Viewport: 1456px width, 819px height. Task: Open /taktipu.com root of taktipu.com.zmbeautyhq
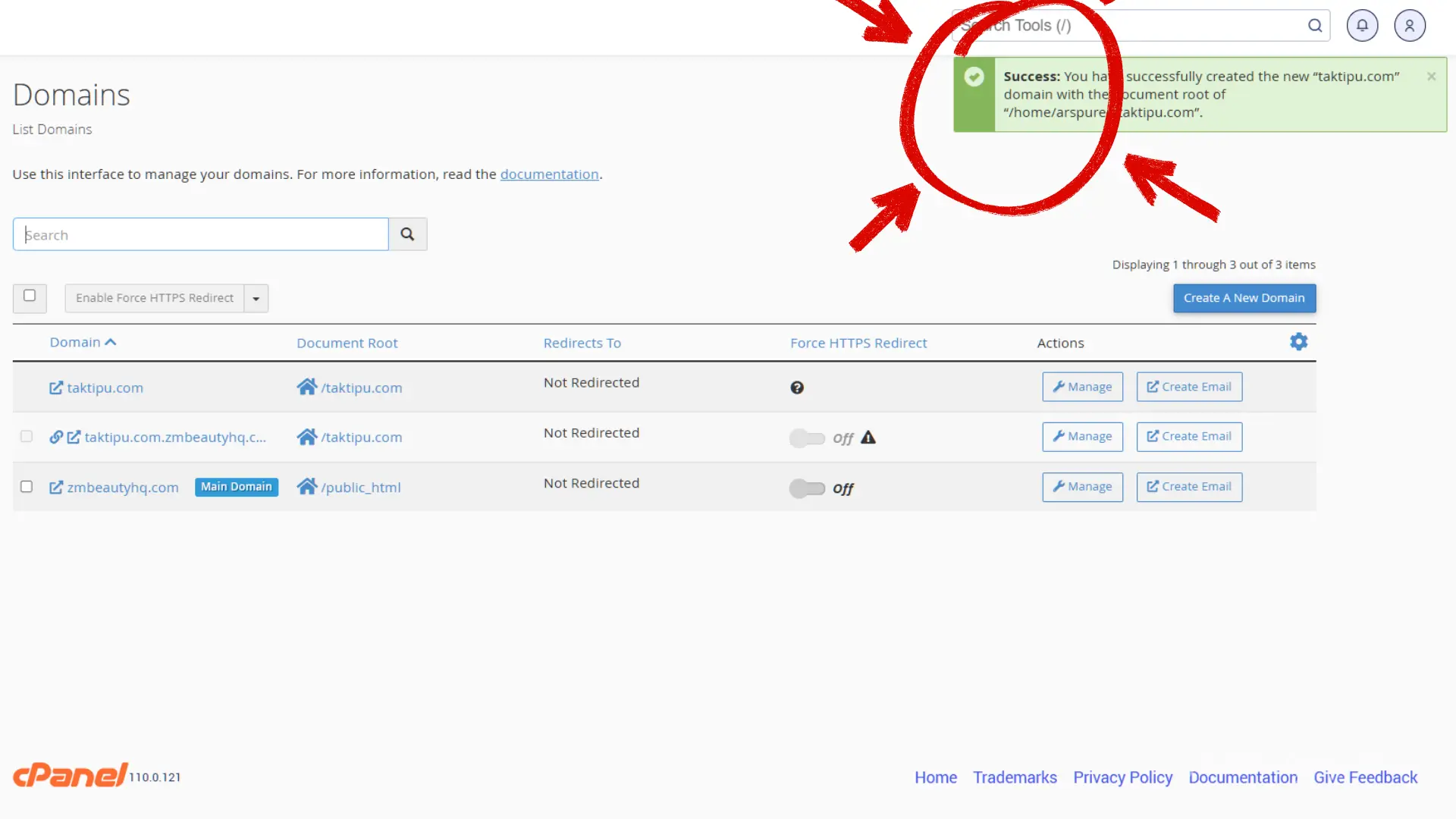362,437
